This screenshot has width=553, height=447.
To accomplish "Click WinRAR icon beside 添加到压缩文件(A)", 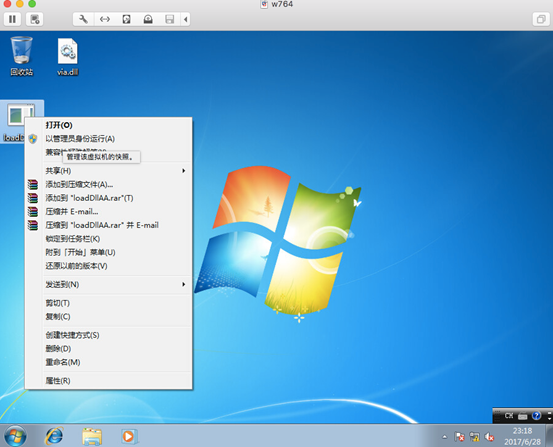I will [x=33, y=185].
